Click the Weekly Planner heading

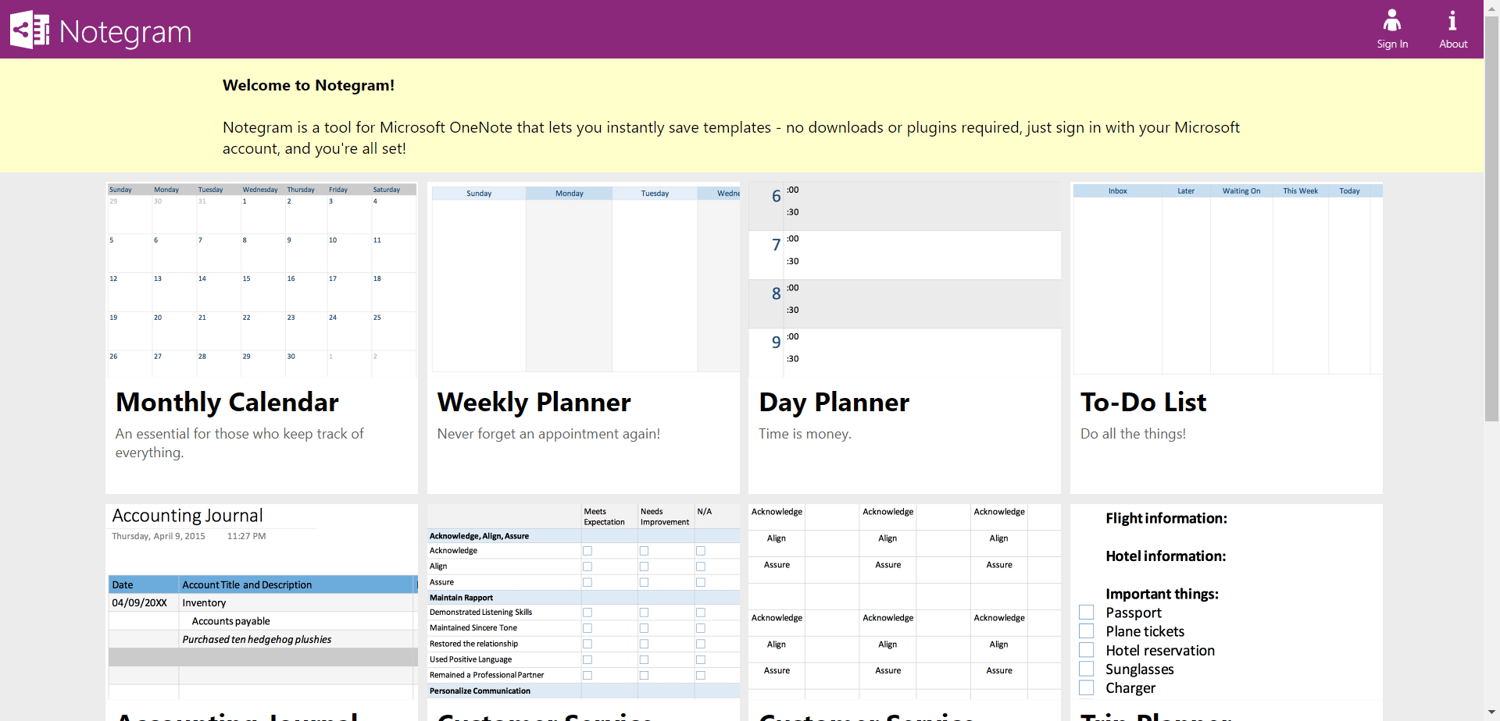(x=534, y=402)
